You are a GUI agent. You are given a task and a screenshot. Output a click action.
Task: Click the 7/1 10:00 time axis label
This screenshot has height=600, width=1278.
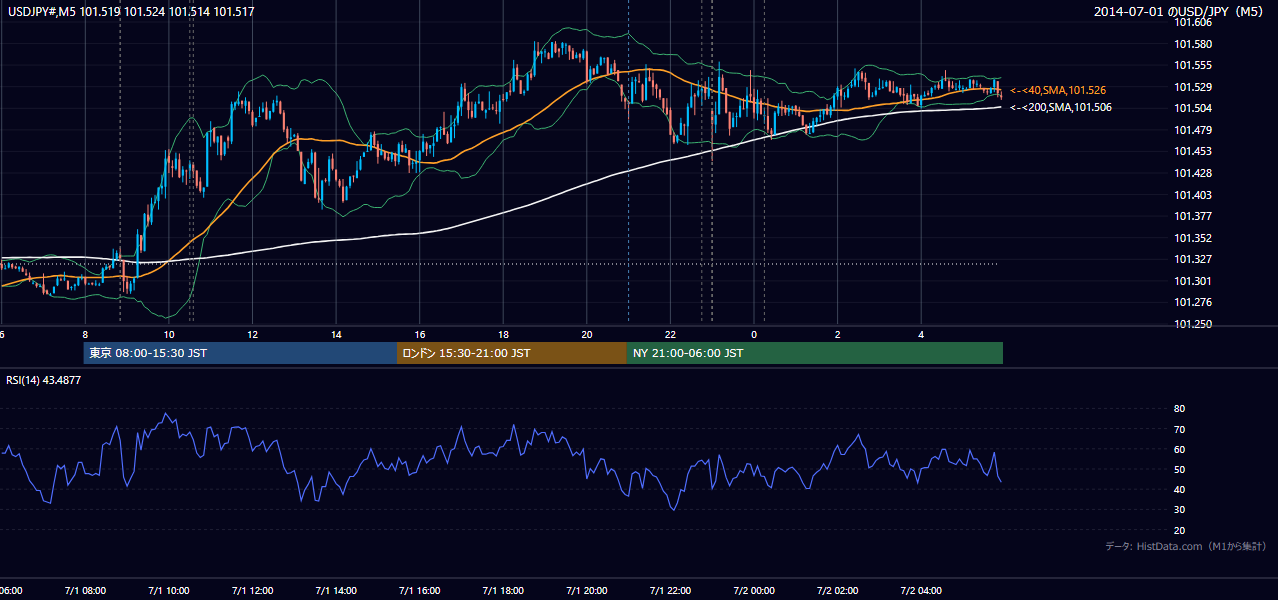pos(168,591)
